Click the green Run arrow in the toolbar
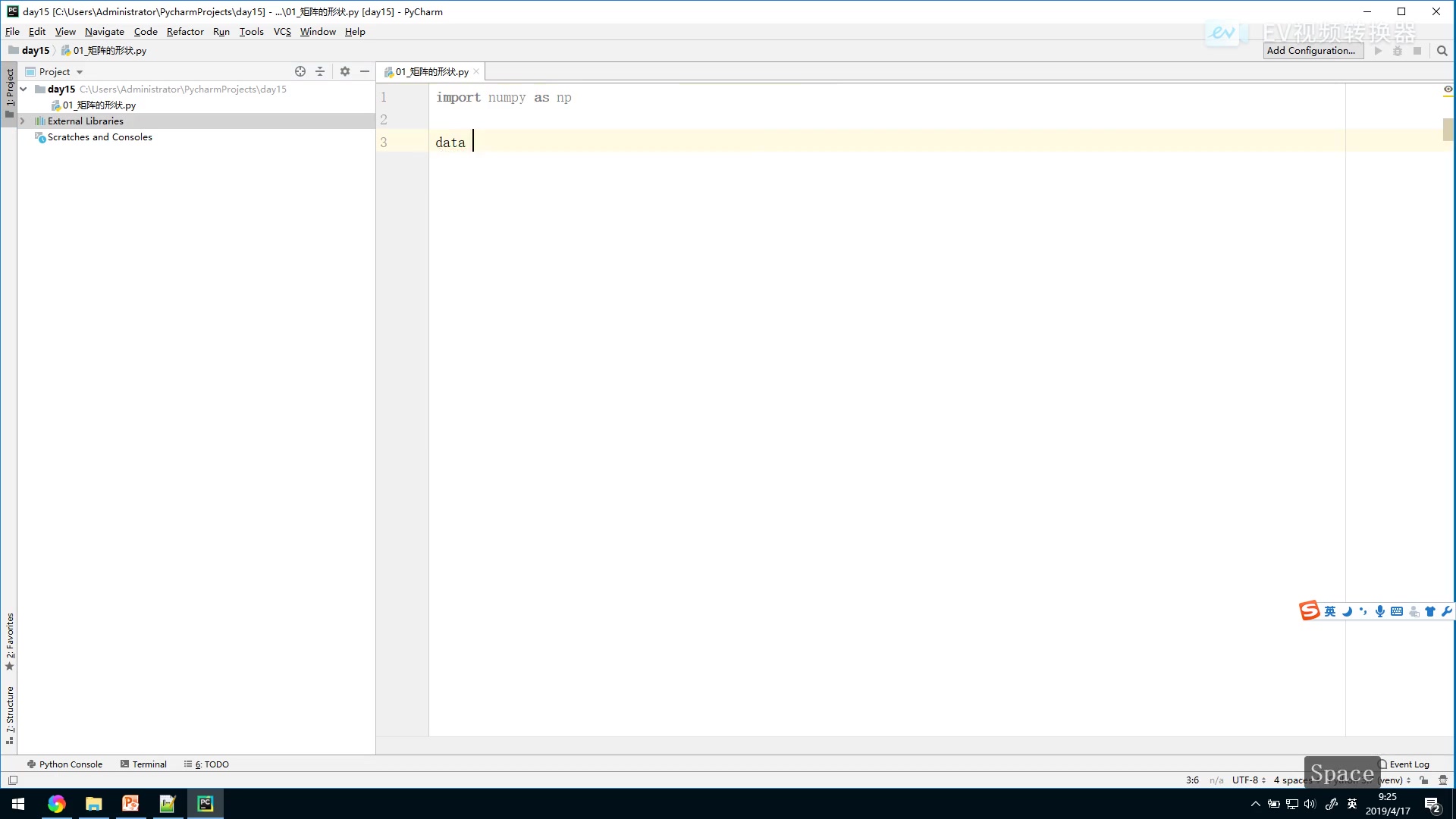The image size is (1456, 819). [x=1378, y=51]
